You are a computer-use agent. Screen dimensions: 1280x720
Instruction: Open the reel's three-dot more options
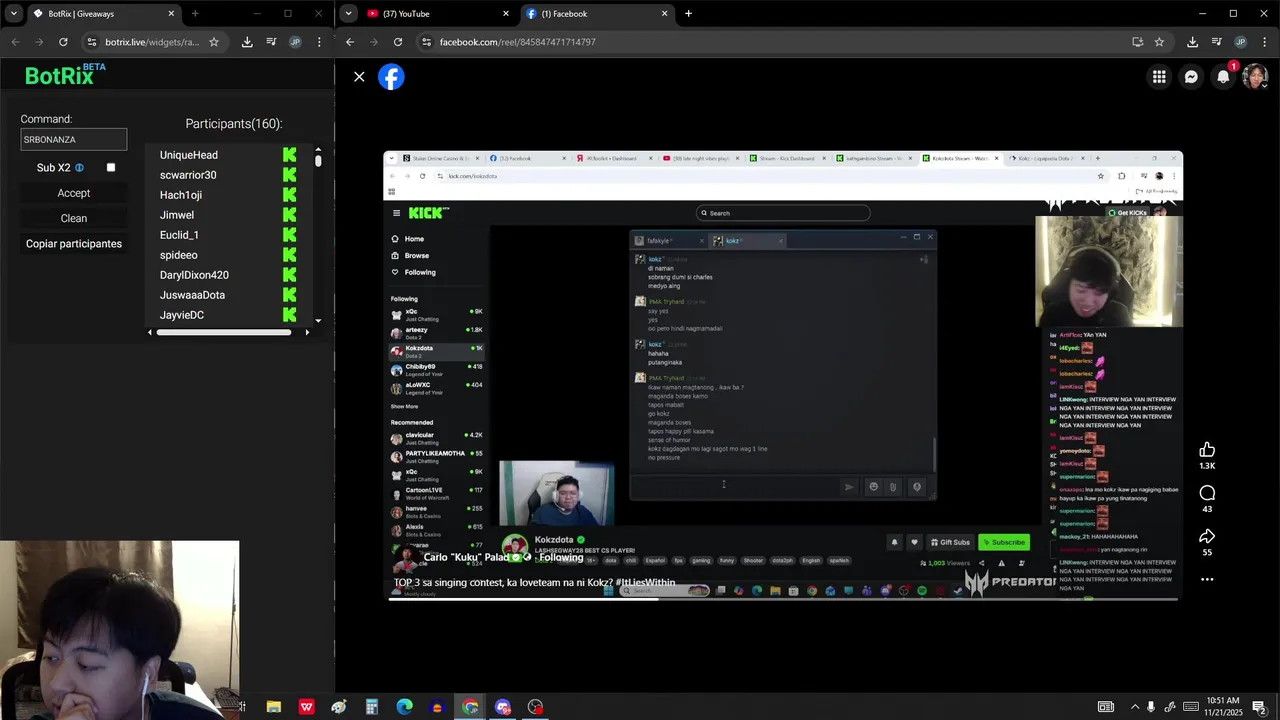(x=1207, y=579)
